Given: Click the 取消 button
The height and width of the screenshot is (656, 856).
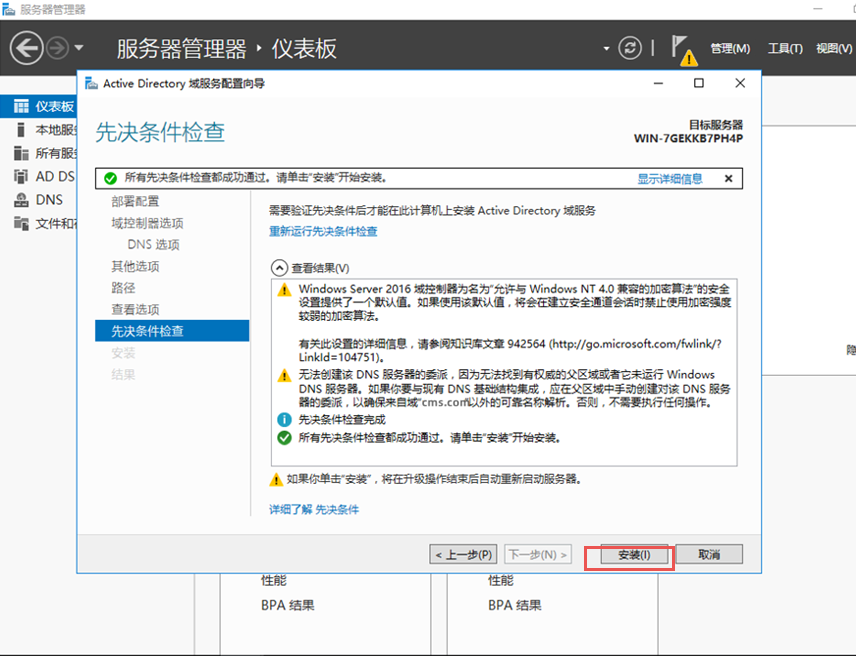Looking at the screenshot, I should click(709, 554).
